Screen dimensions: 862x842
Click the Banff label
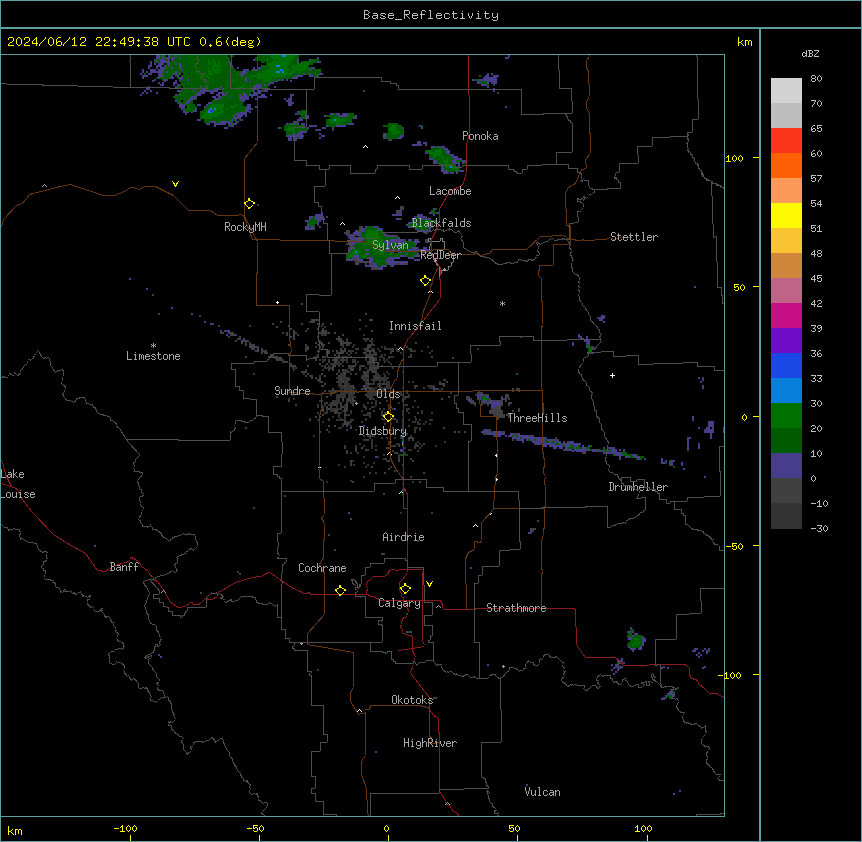124,567
